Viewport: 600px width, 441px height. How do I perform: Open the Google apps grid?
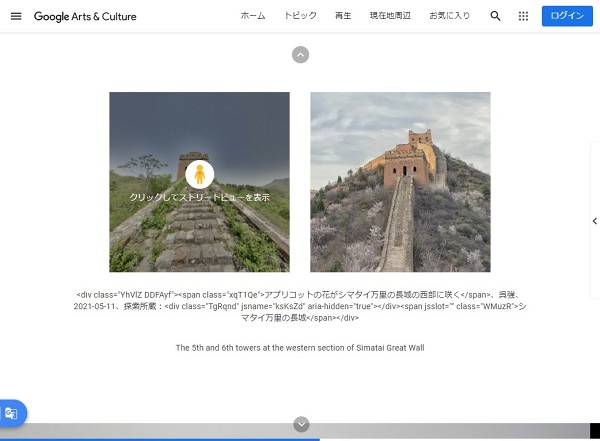[x=524, y=17]
